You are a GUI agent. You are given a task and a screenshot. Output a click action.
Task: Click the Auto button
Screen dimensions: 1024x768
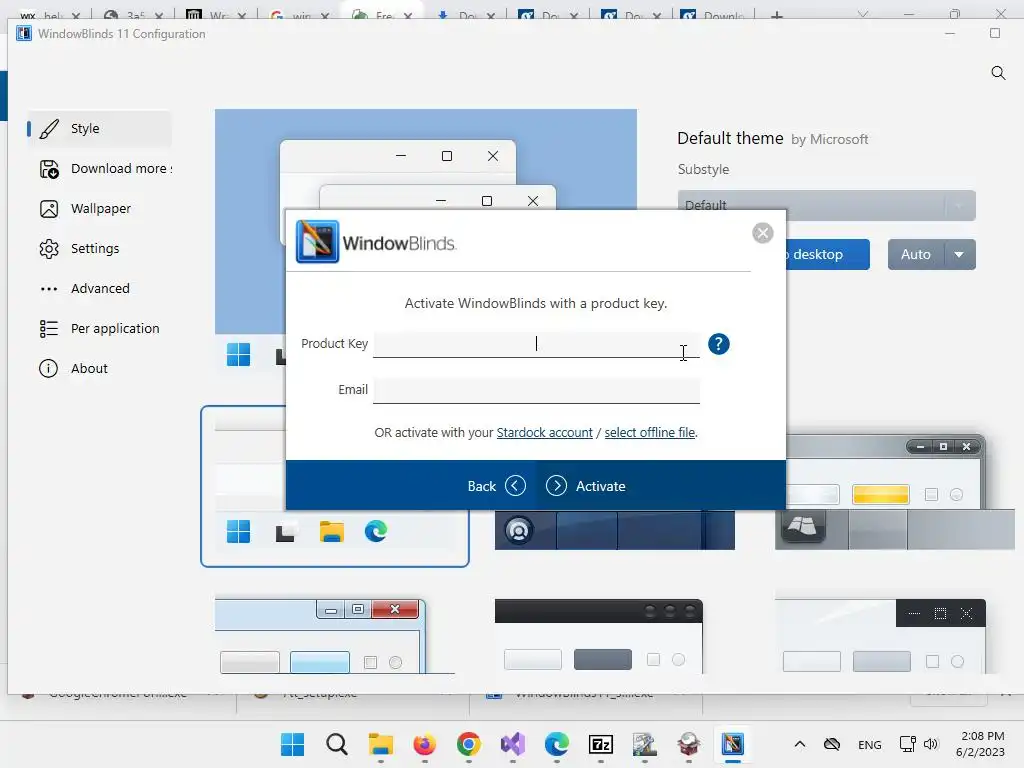(x=916, y=255)
